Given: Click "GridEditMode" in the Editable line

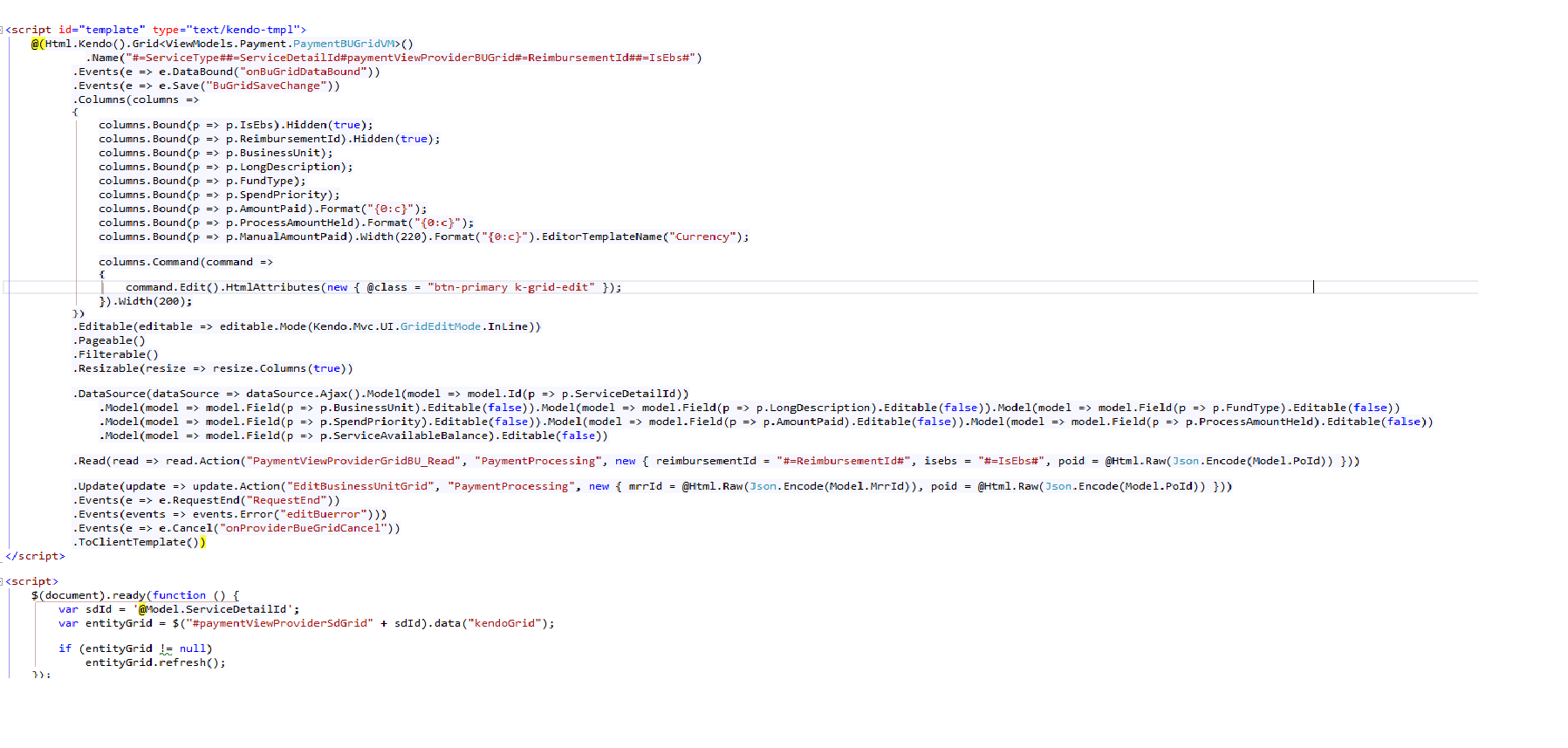Looking at the screenshot, I should click(441, 326).
